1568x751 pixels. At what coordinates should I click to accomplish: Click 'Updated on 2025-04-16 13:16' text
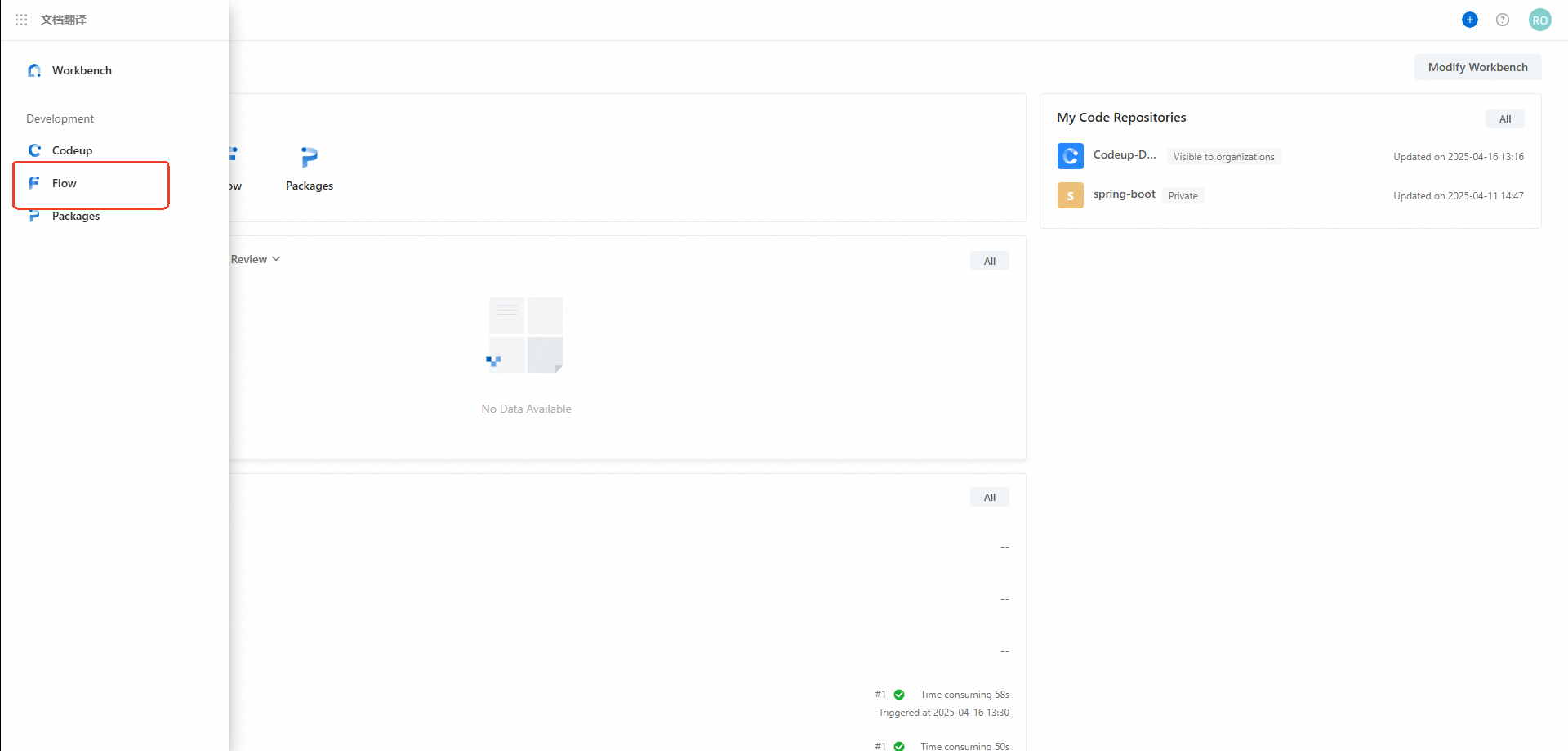pyautogui.click(x=1459, y=156)
